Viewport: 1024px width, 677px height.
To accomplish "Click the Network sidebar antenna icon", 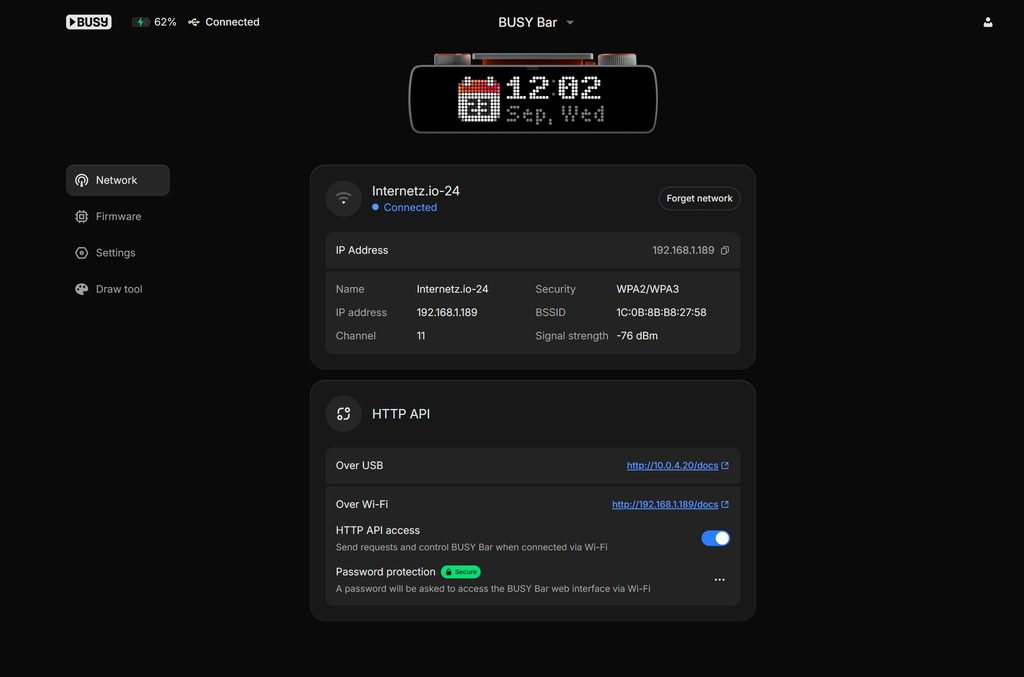I will tap(82, 180).
